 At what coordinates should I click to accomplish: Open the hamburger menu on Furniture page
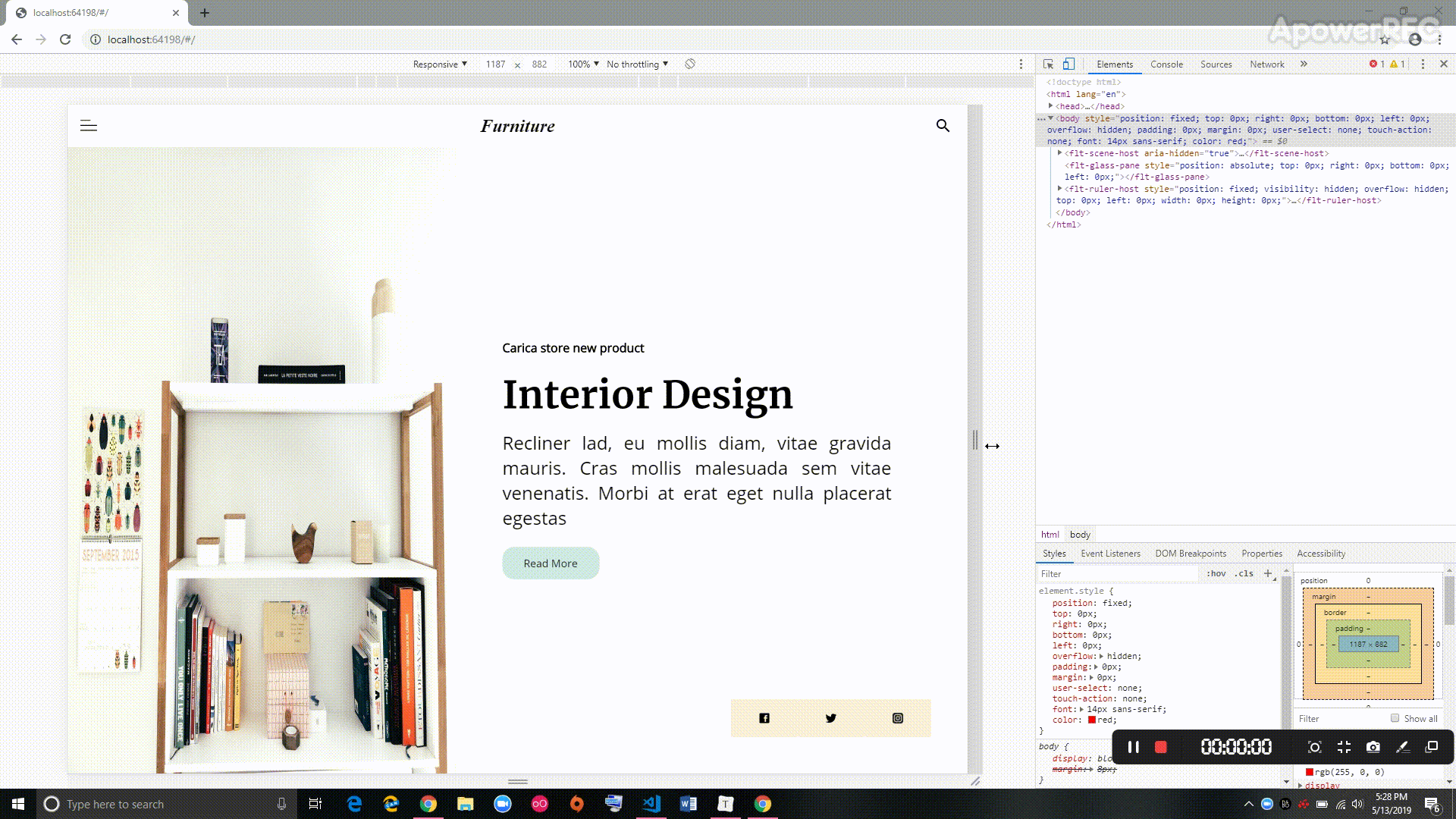pyautogui.click(x=89, y=126)
